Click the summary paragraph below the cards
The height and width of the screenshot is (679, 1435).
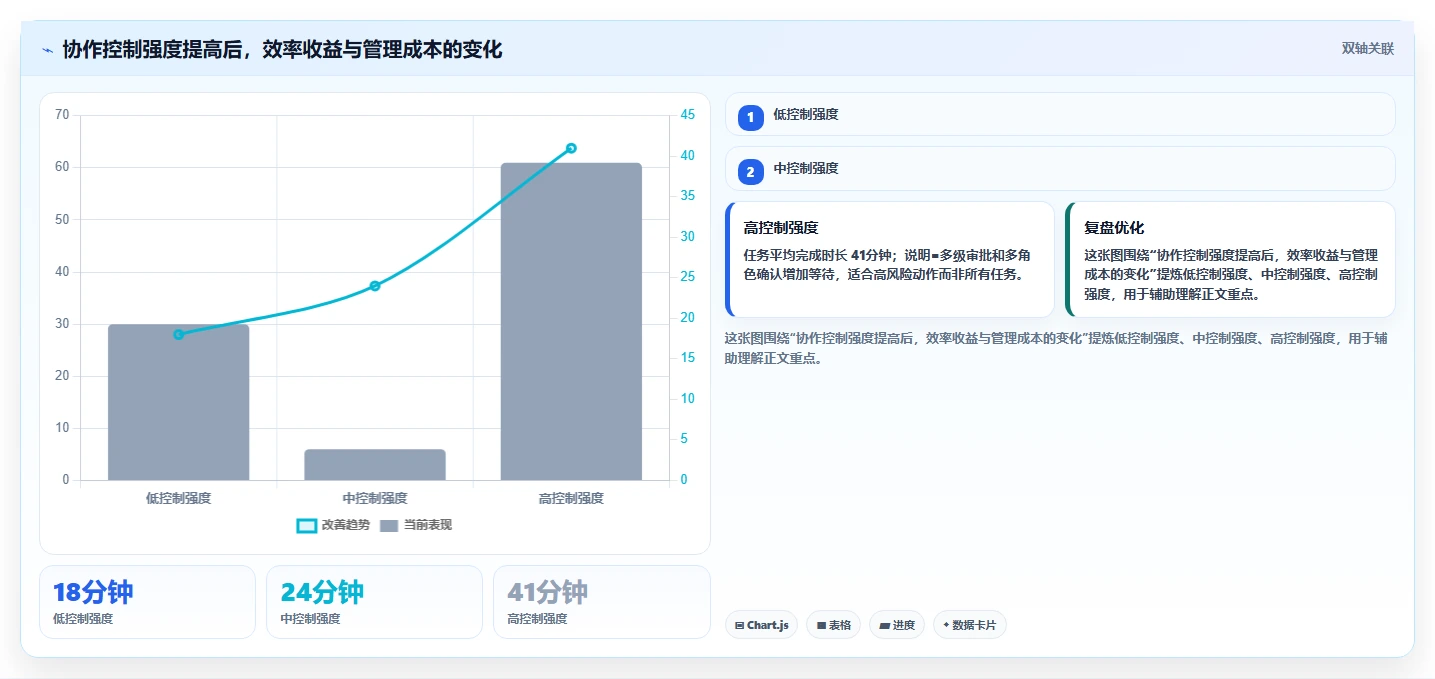(1056, 348)
